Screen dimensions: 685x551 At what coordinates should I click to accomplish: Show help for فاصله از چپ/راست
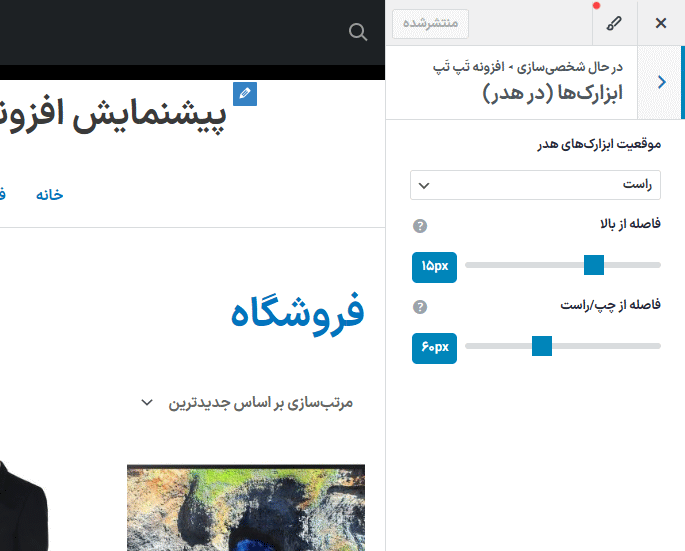420,307
